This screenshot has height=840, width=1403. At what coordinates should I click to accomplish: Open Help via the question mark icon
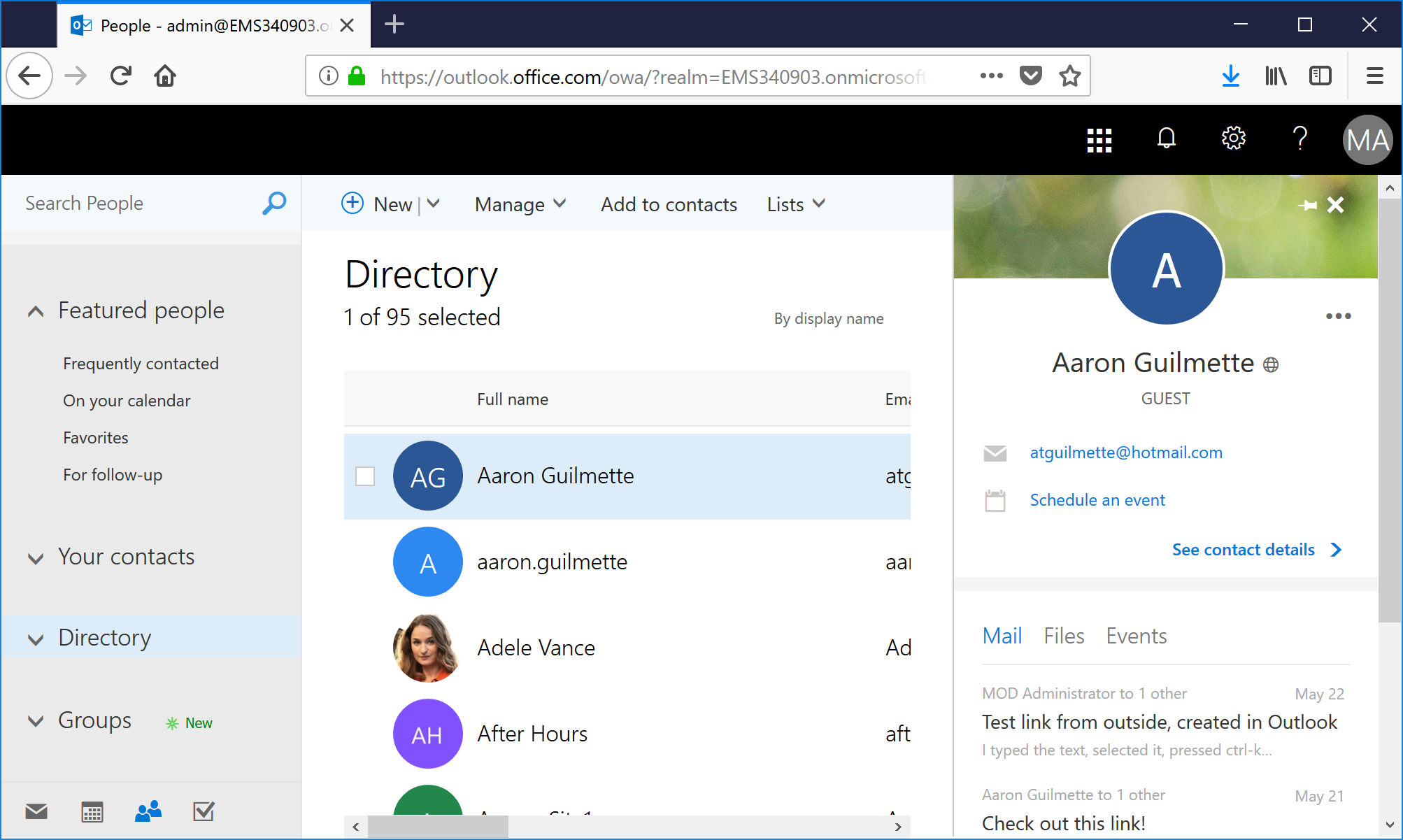(x=1299, y=138)
